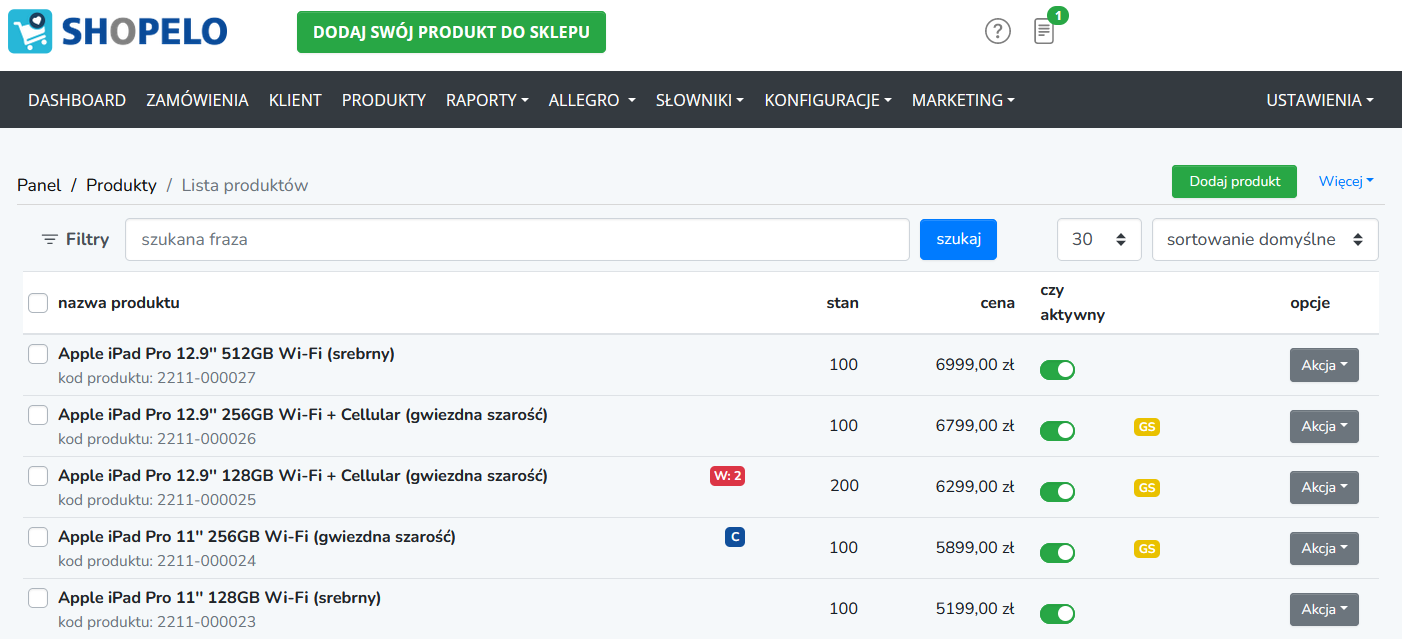
Task: Open product Apple iPad Pro 11'' 128GB Wi-Fi (srebrny)
Action: [219, 598]
